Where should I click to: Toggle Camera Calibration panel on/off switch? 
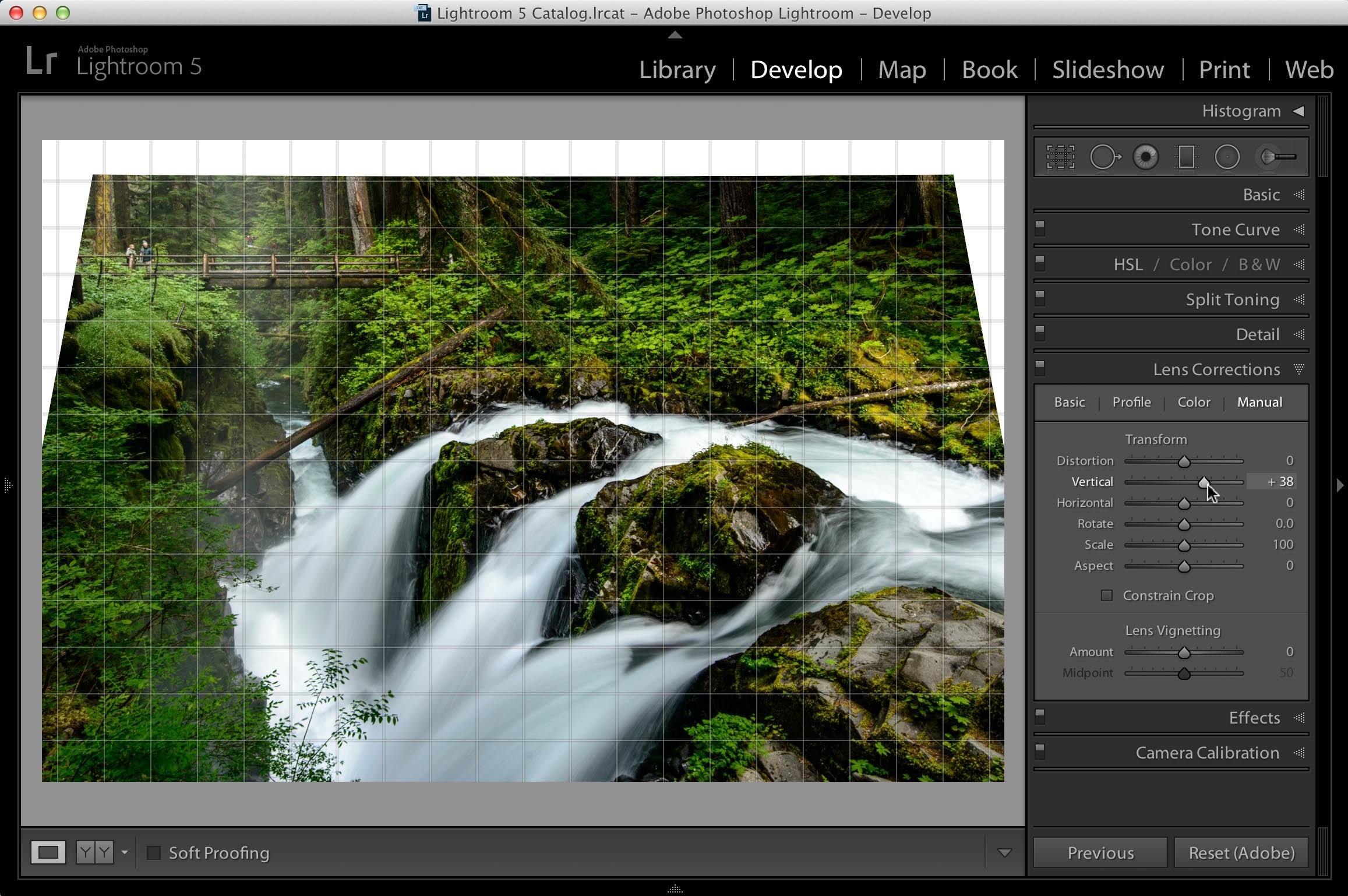[1040, 751]
